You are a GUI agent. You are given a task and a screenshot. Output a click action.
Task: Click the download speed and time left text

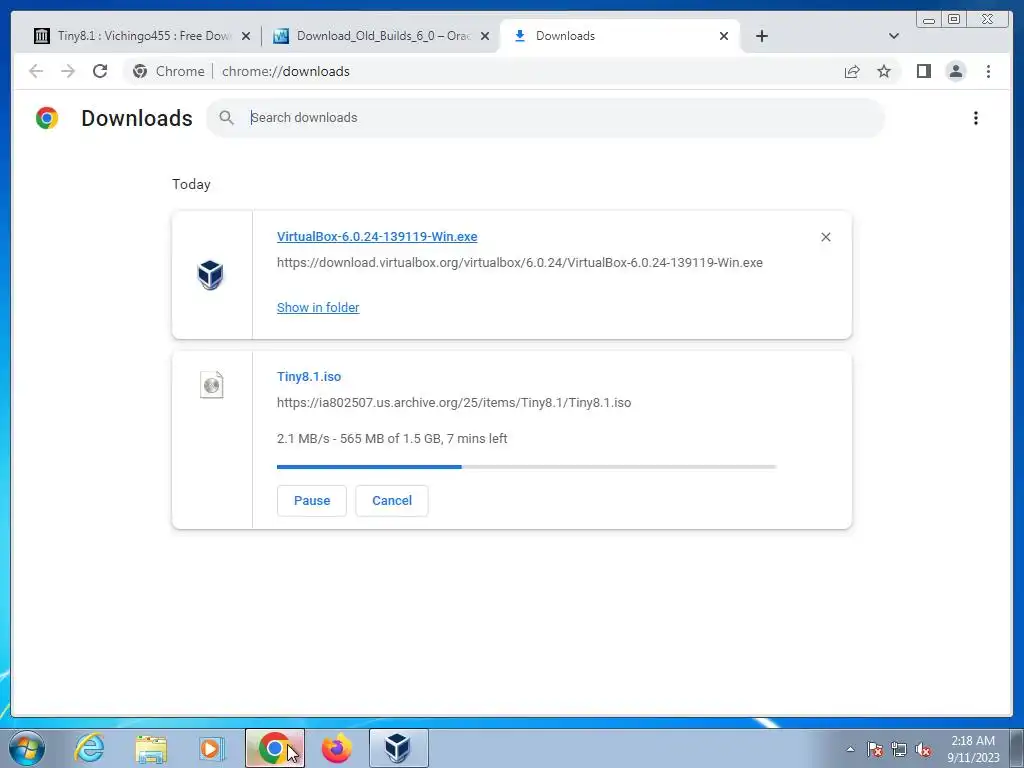coord(392,439)
